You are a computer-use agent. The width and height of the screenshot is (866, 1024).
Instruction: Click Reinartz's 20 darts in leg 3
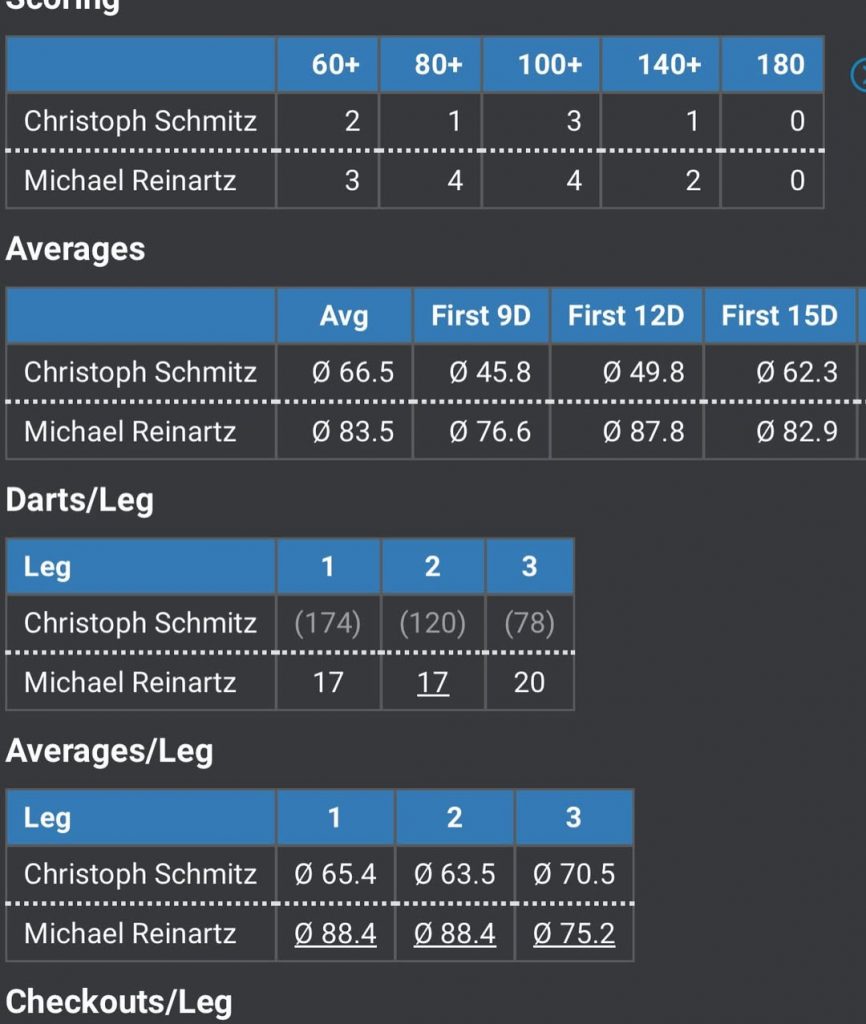click(529, 683)
